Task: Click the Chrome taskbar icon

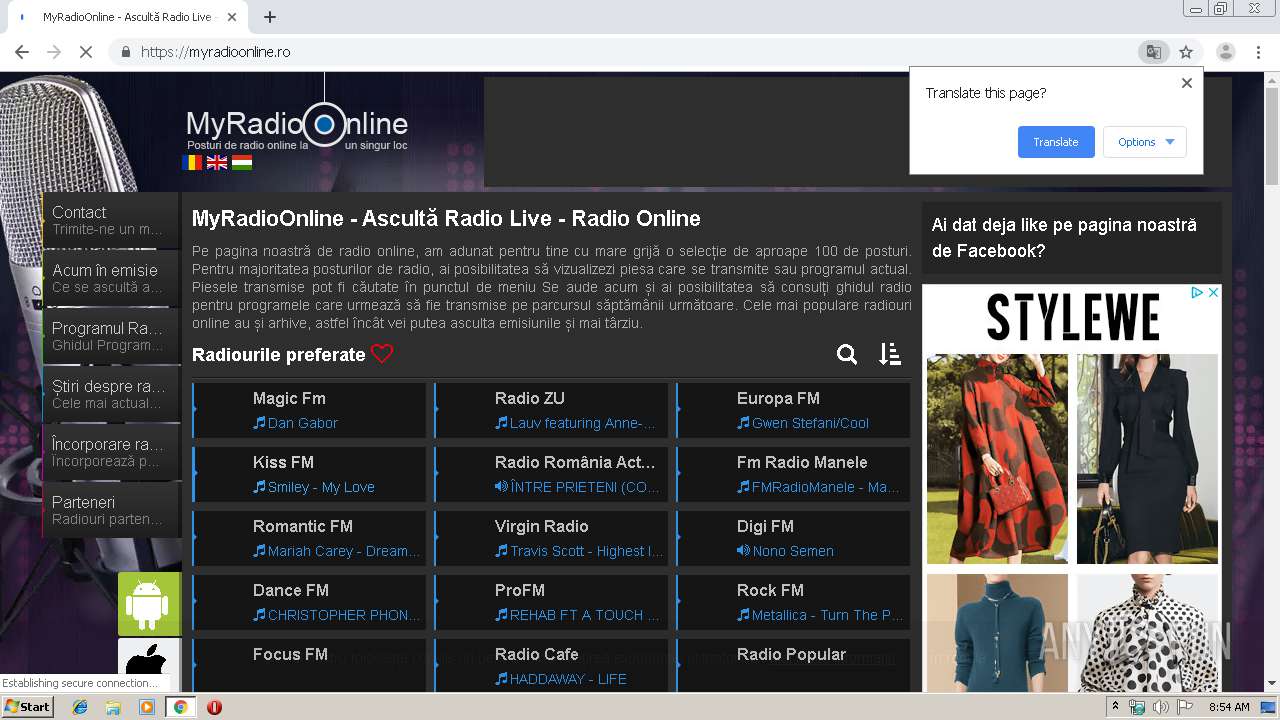Action: tap(180, 707)
